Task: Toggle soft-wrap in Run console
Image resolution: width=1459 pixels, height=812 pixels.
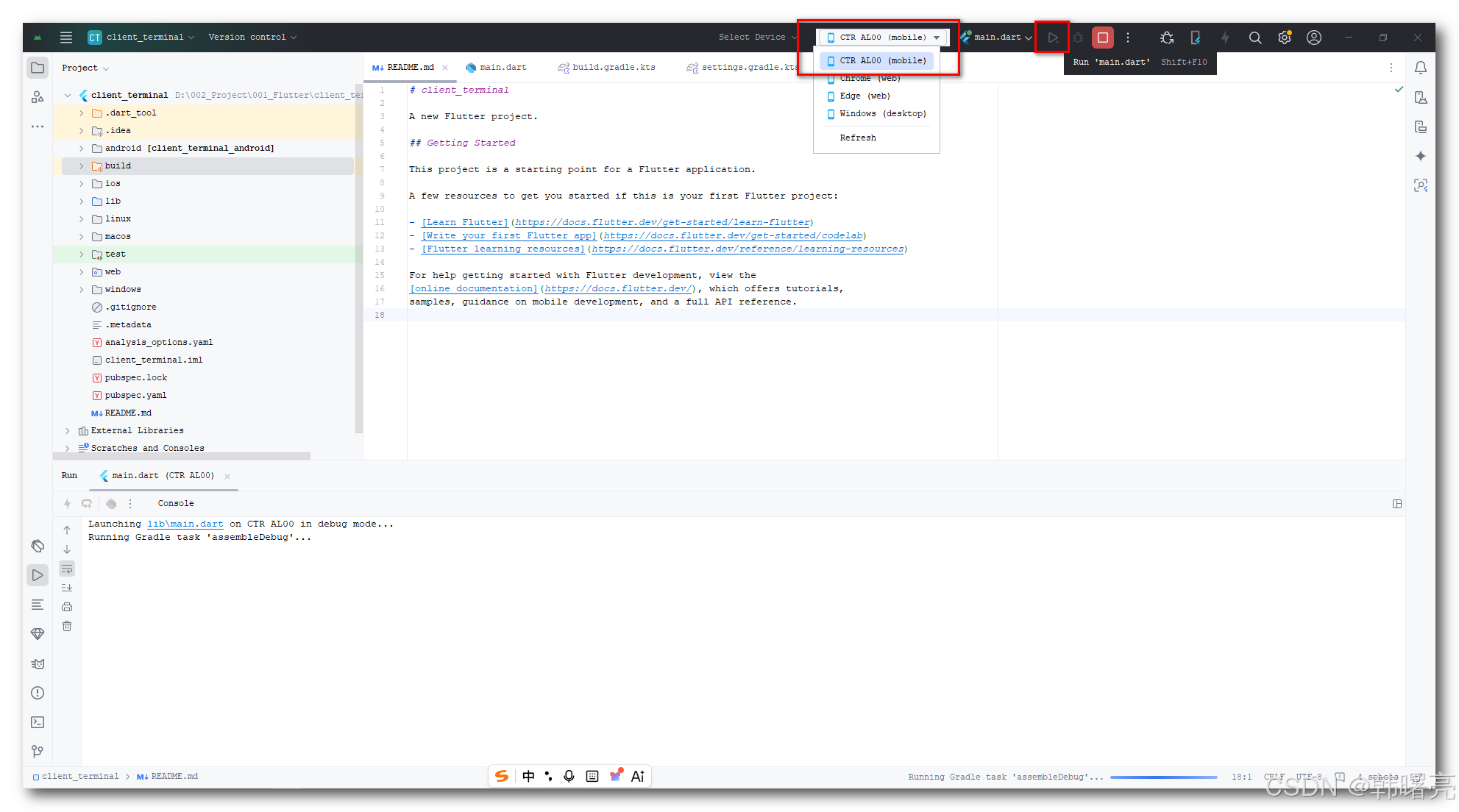Action: tap(67, 569)
